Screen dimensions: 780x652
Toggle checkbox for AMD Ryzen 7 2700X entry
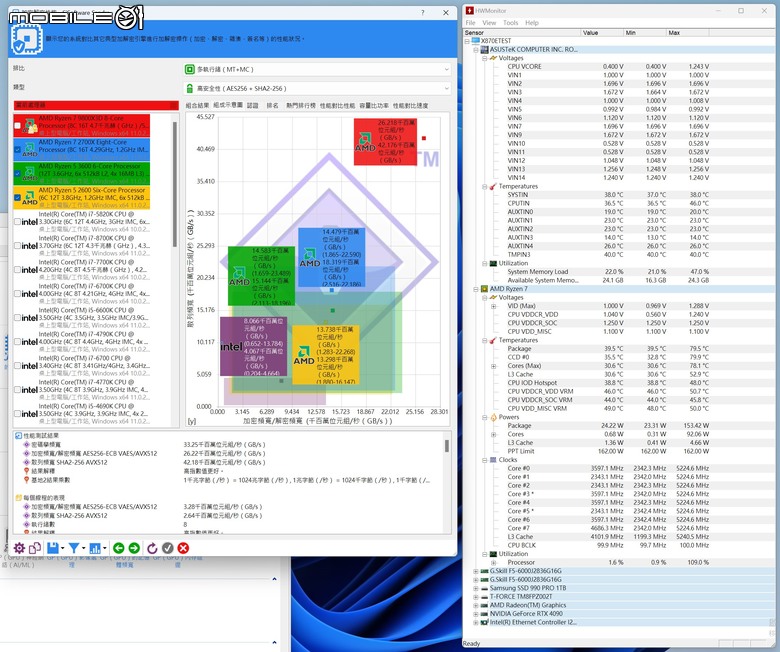(18, 149)
